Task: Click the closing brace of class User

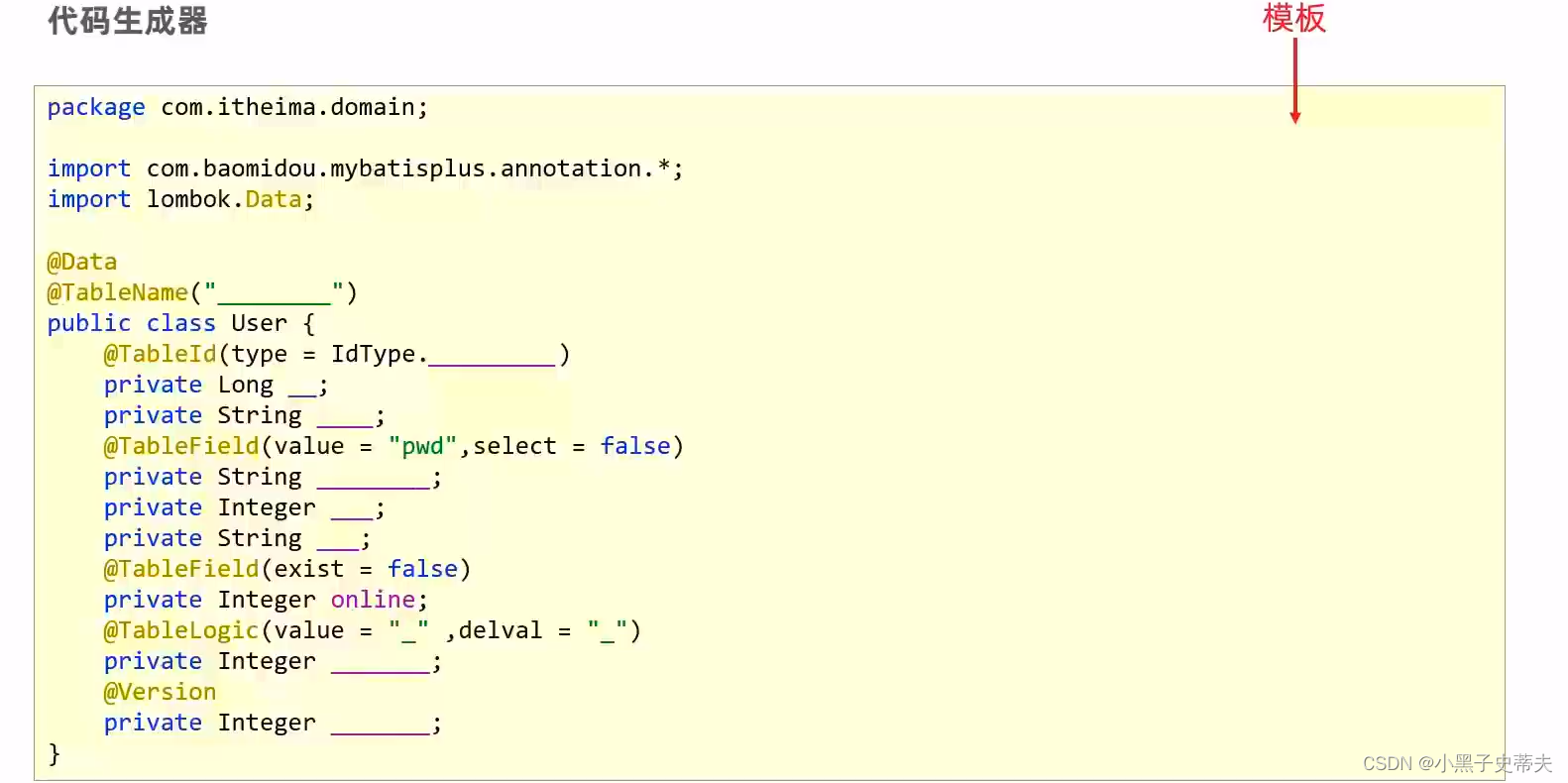Action: tap(55, 753)
